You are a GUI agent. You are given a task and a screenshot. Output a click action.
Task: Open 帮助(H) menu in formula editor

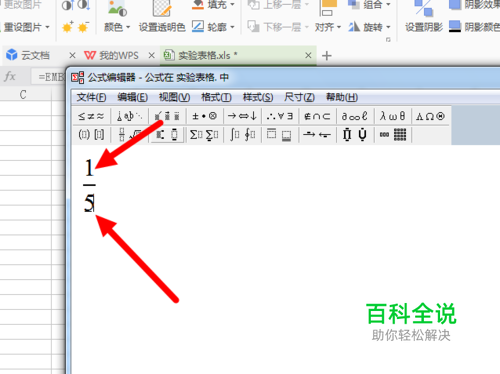coord(342,97)
